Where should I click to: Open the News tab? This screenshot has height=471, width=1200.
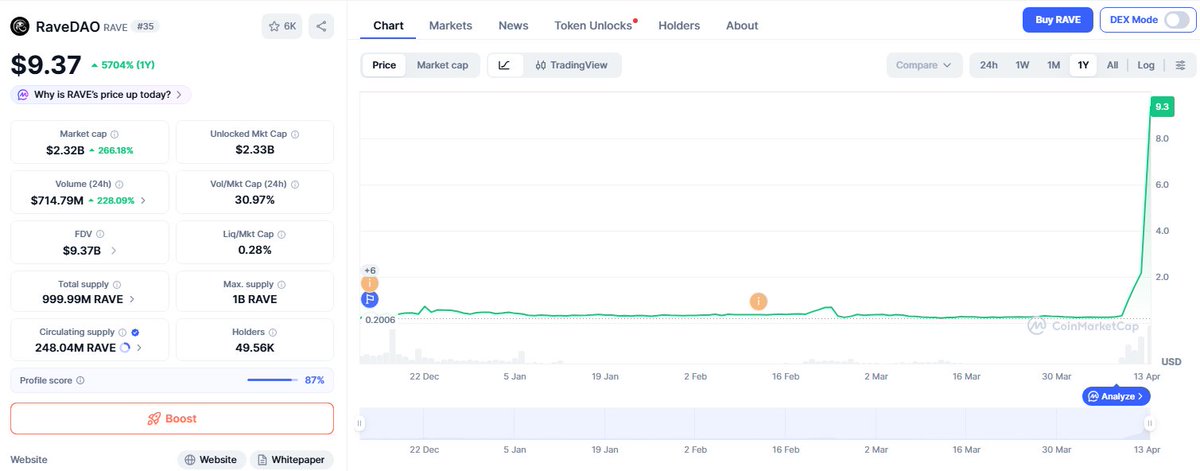click(x=513, y=25)
